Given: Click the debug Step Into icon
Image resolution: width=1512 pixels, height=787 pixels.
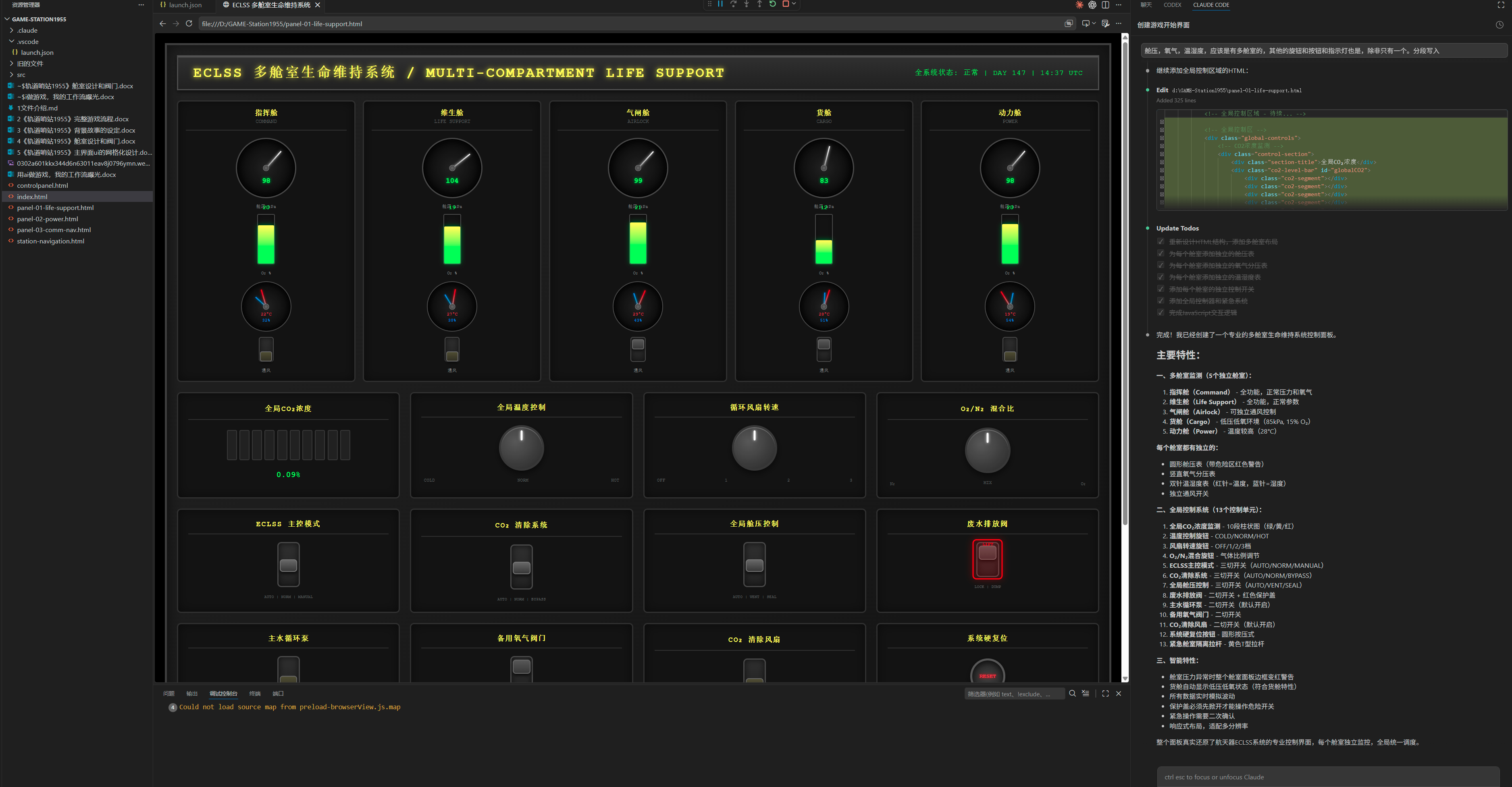Looking at the screenshot, I should tap(747, 4).
